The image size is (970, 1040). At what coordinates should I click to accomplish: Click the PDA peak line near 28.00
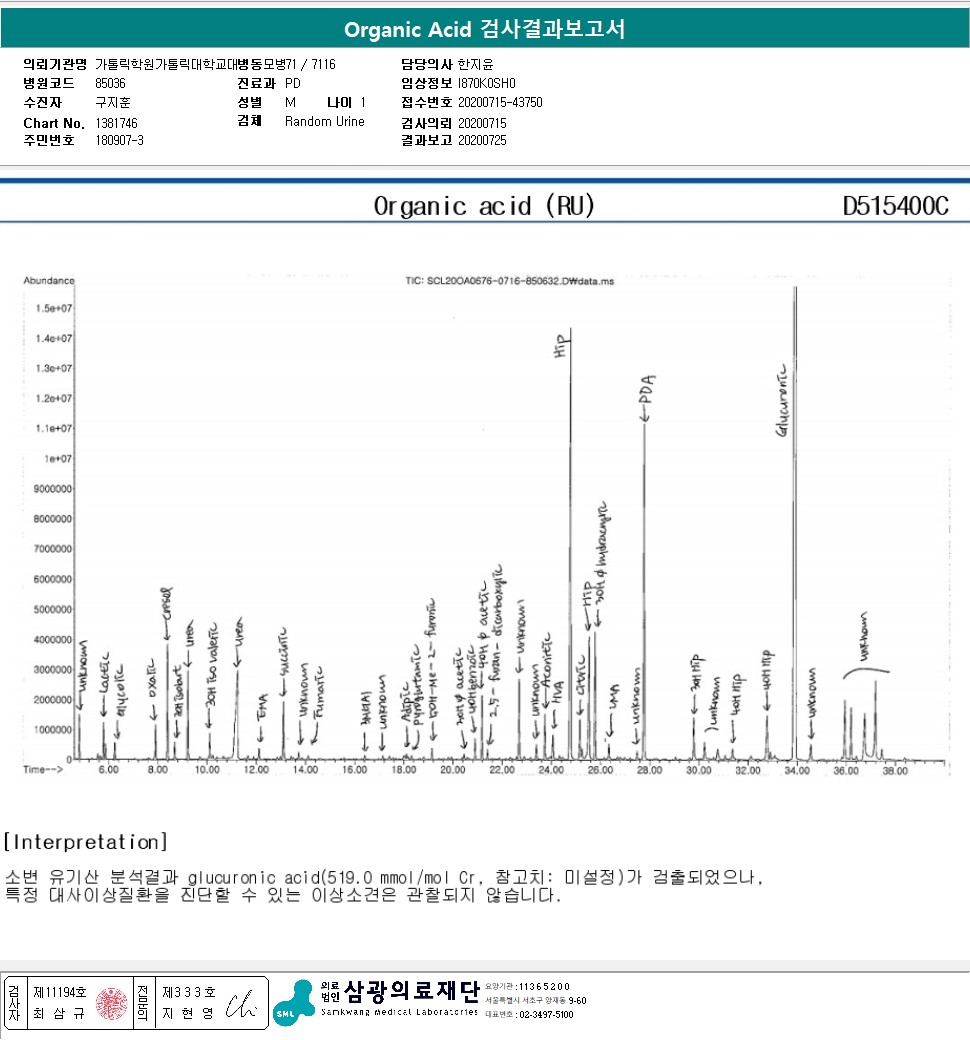(644, 592)
